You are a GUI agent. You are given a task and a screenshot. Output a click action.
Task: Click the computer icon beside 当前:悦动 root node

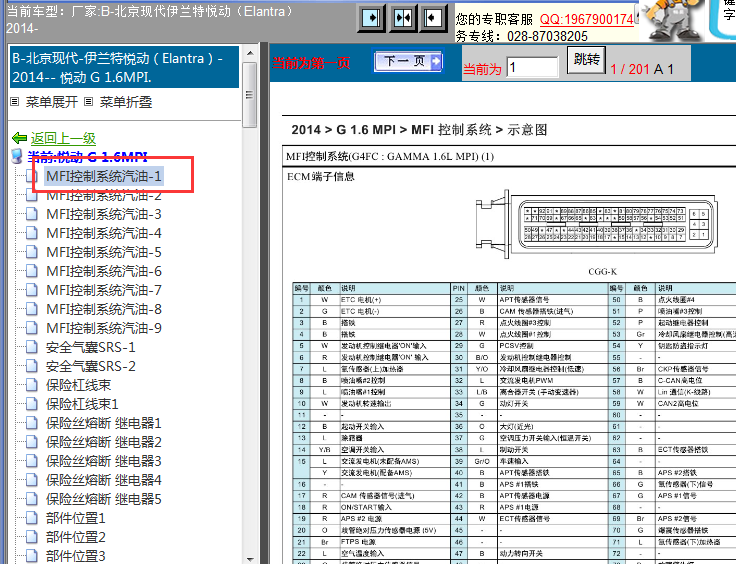click(17, 156)
